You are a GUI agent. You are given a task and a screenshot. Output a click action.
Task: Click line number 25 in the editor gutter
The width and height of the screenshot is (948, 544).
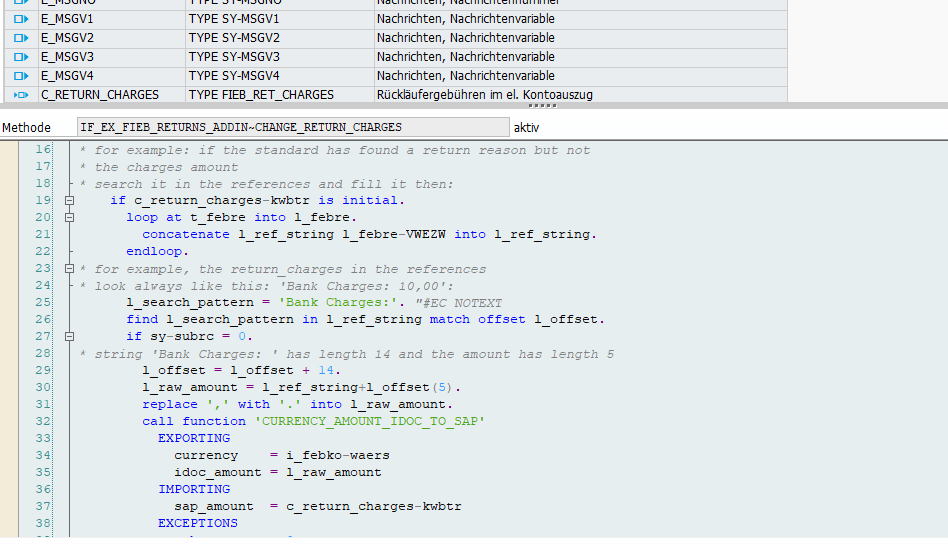pyautogui.click(x=42, y=303)
